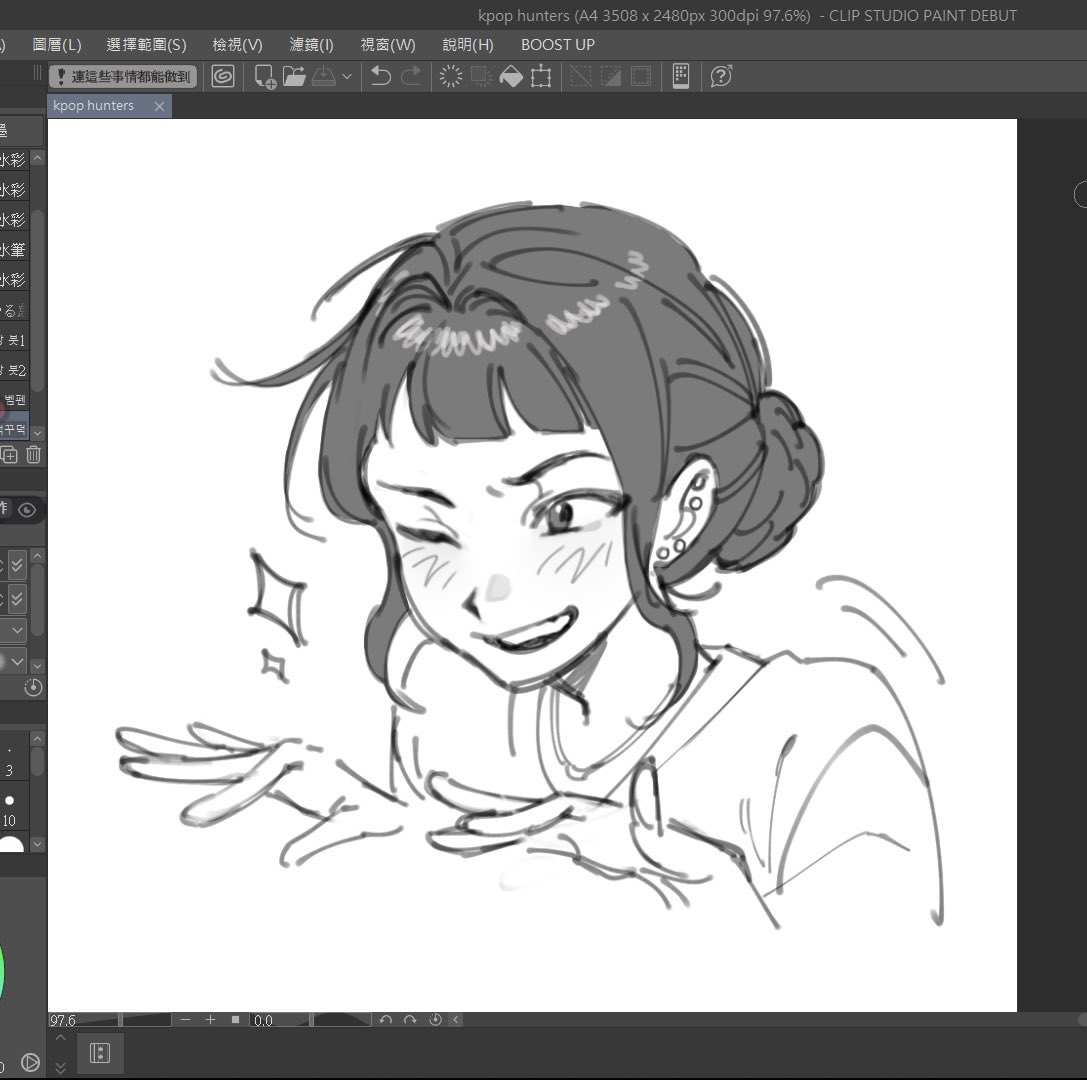Viewport: 1087px width, 1080px height.
Task: Toggle show selection border icon
Action: (641, 76)
